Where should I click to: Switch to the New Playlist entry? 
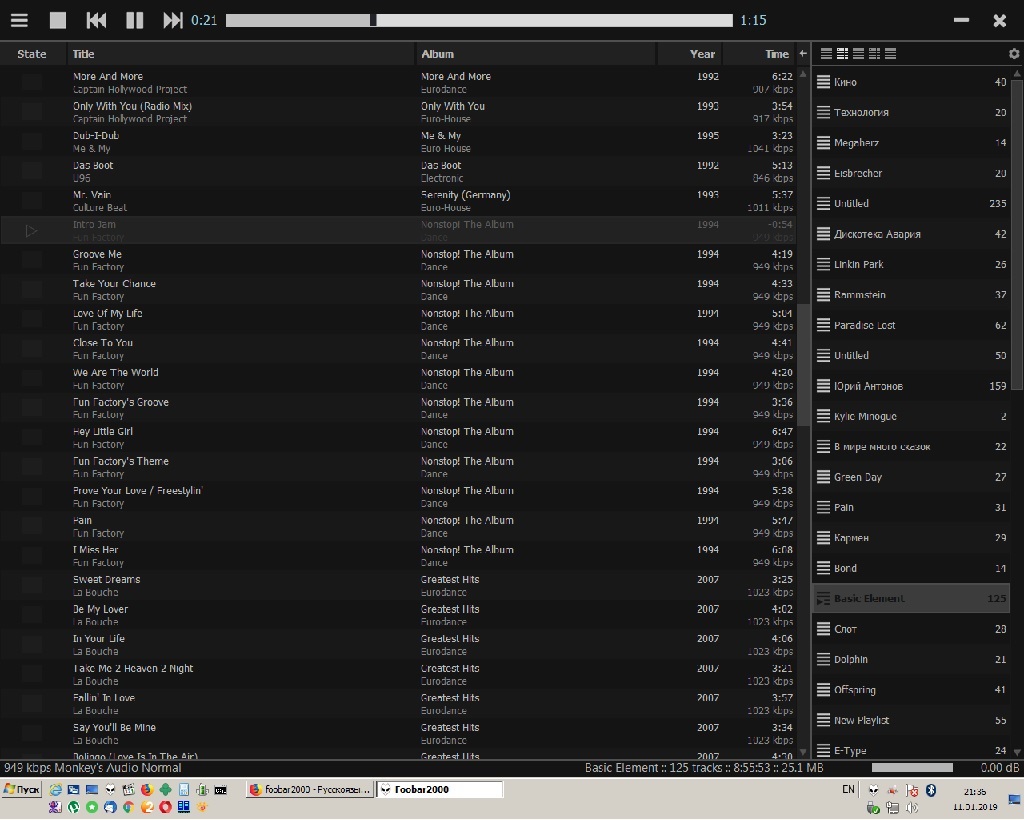coord(911,721)
